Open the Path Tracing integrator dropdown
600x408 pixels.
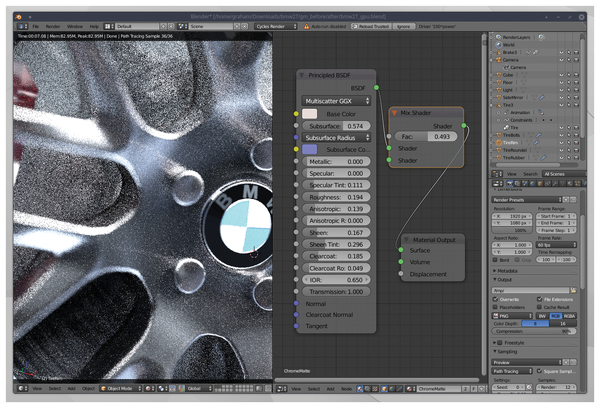point(512,371)
